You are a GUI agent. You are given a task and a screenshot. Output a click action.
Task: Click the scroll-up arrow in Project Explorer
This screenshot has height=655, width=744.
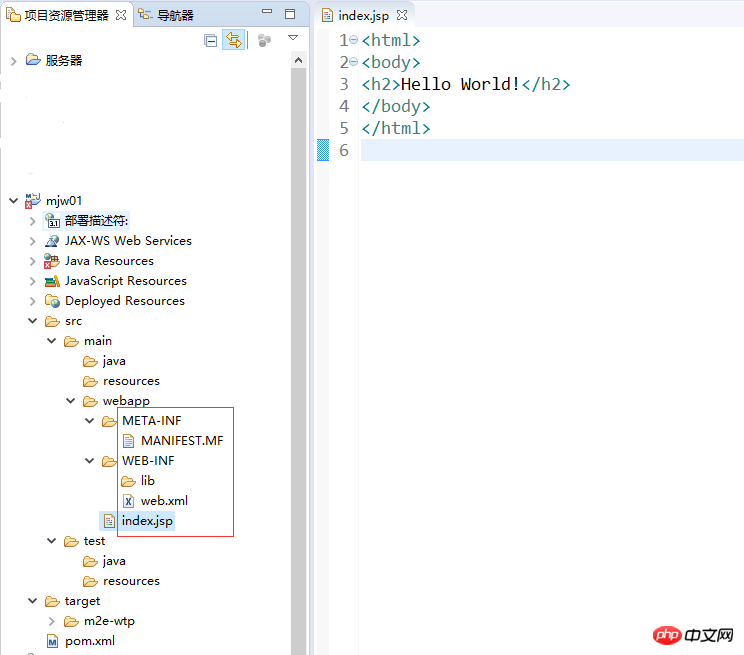point(298,60)
